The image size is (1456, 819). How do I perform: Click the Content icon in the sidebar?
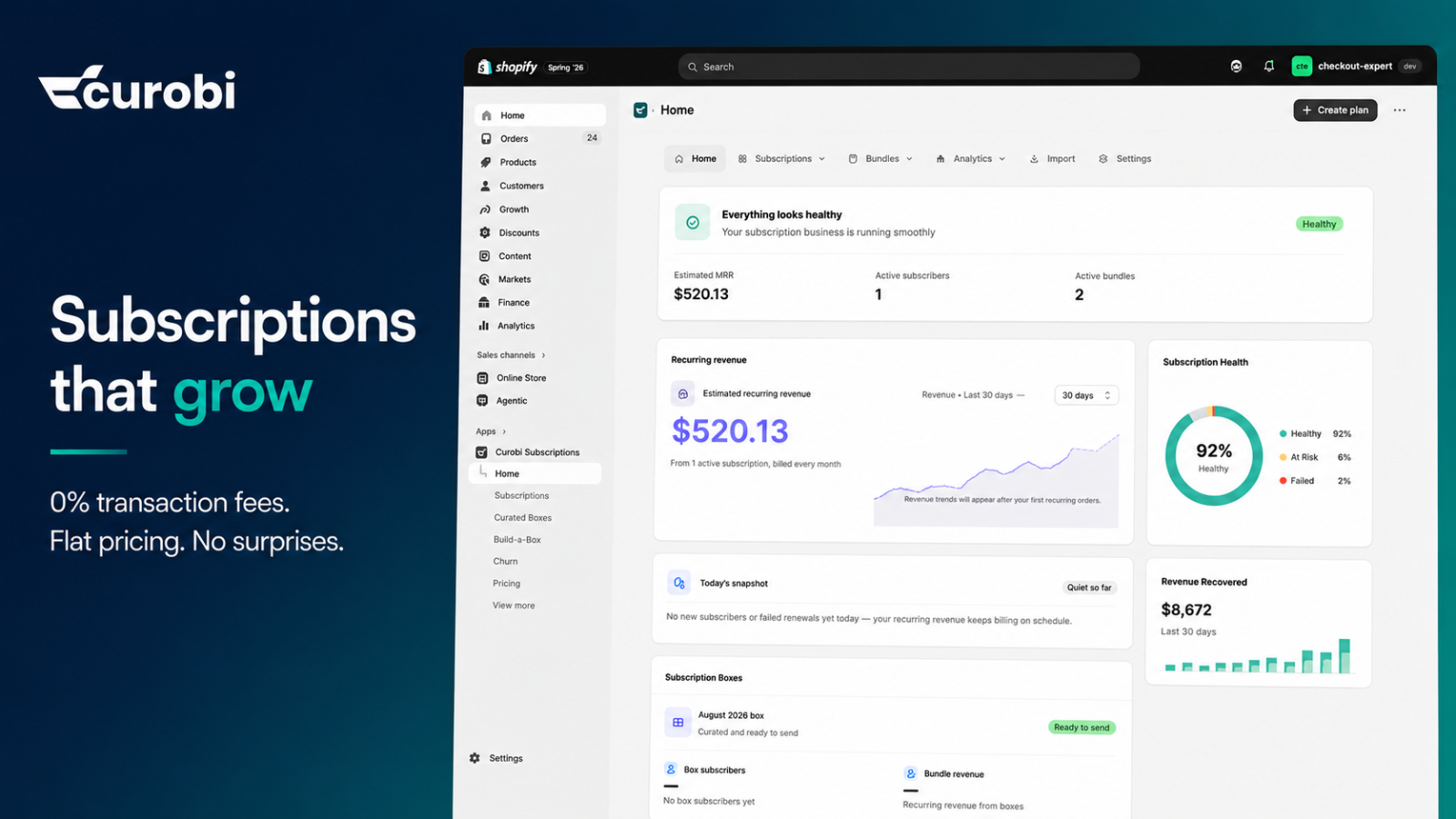click(484, 257)
